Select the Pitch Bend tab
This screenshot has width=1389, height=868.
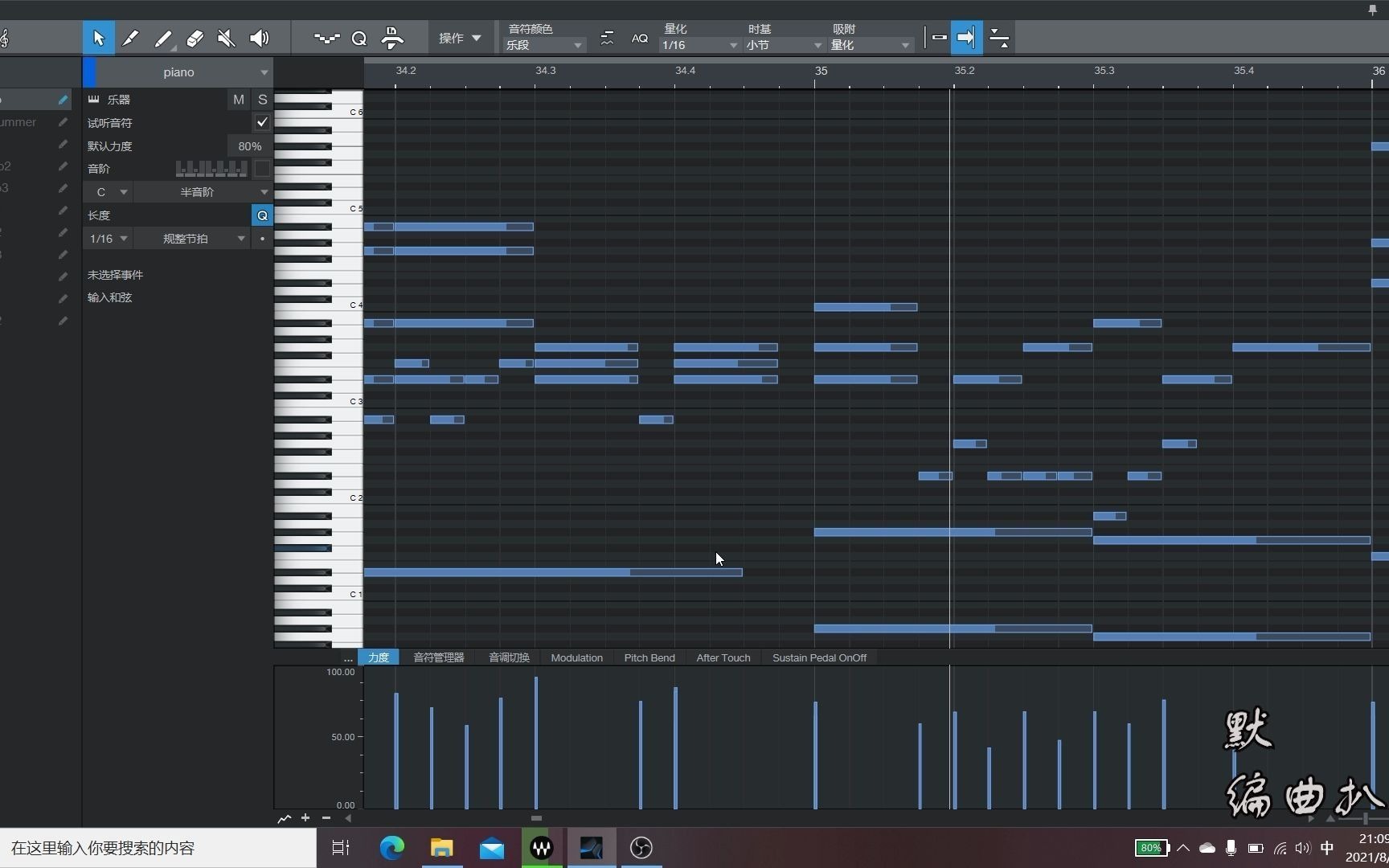(x=649, y=657)
